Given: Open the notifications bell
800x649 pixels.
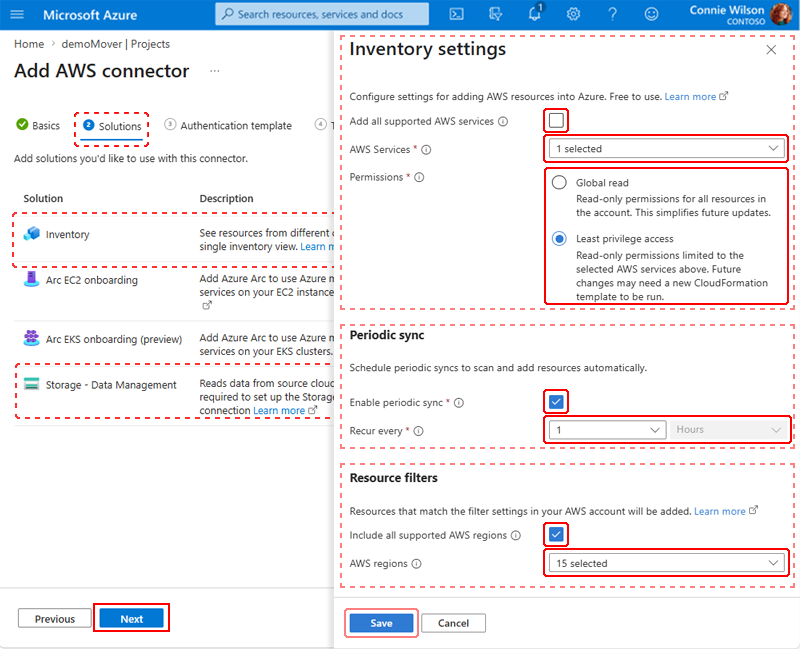Looking at the screenshot, I should 534,14.
